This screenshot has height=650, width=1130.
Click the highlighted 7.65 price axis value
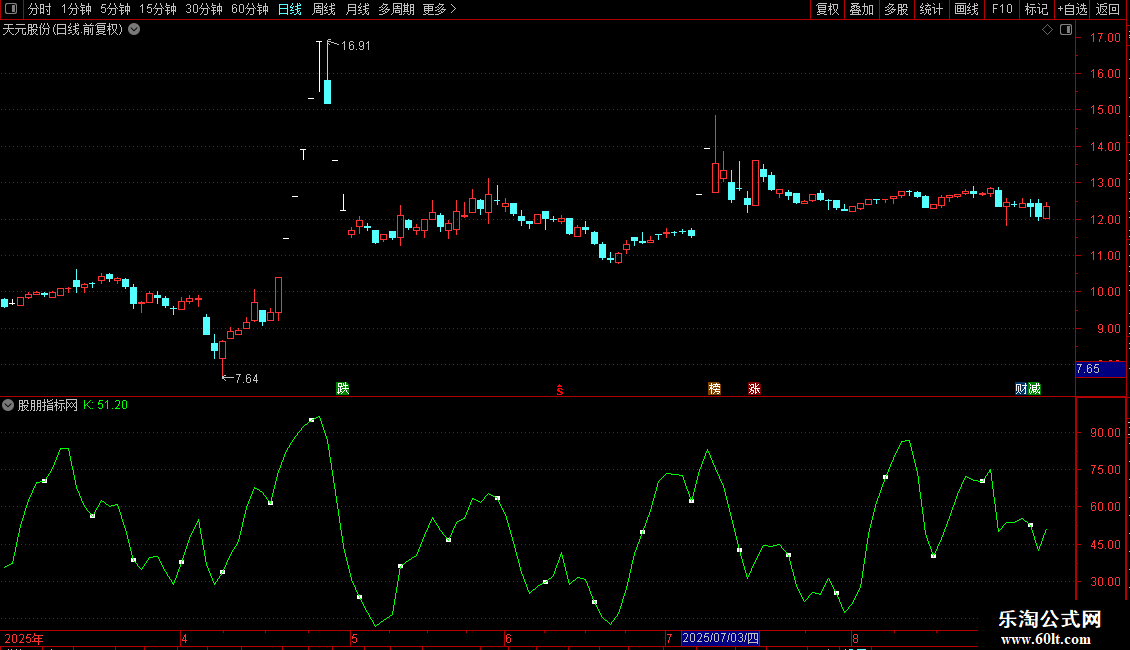1100,369
